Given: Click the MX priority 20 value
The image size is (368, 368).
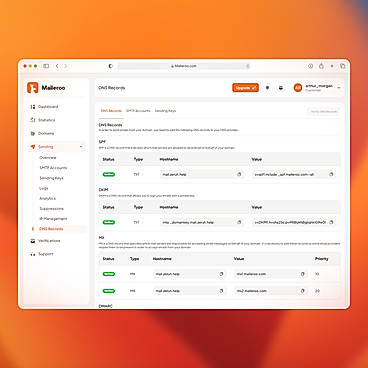Looking at the screenshot, I should click(x=317, y=291).
